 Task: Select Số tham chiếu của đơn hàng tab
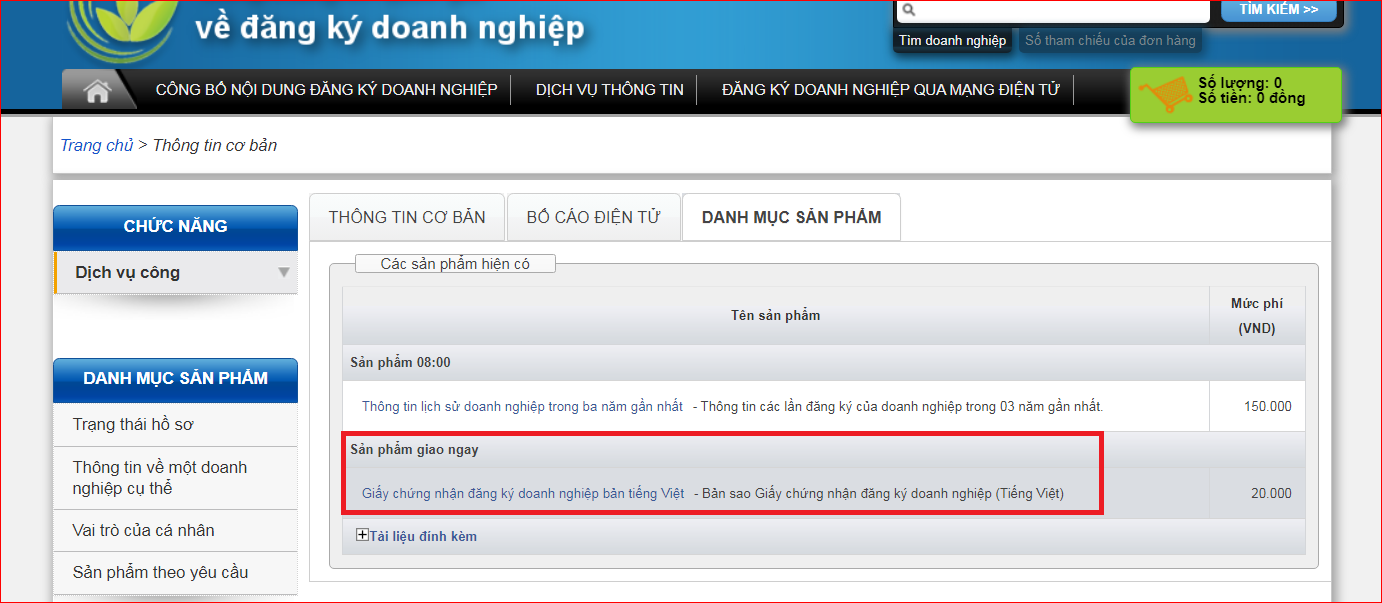[1110, 41]
